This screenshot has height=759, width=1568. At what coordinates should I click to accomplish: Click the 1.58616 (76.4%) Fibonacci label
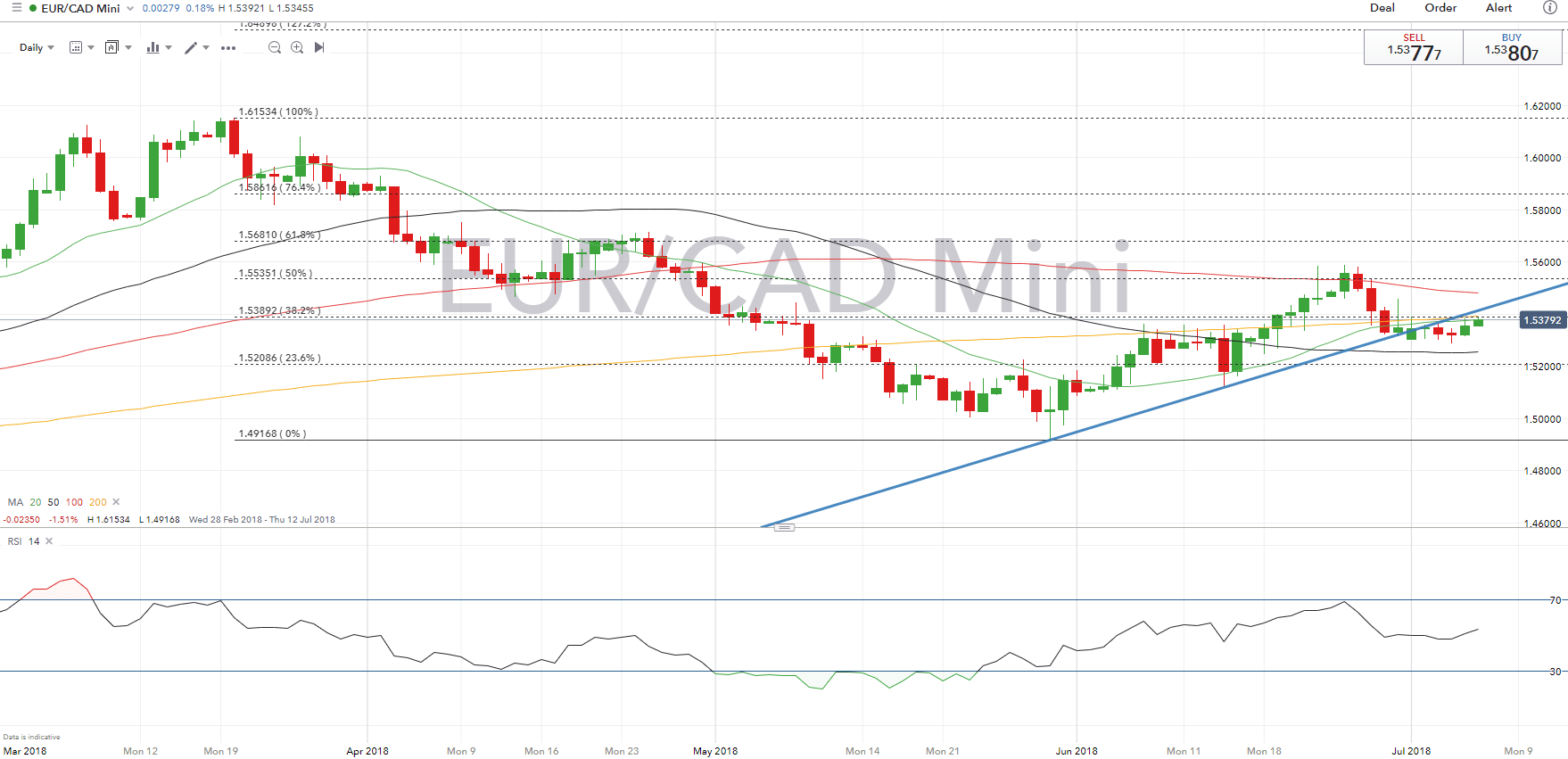(x=279, y=187)
